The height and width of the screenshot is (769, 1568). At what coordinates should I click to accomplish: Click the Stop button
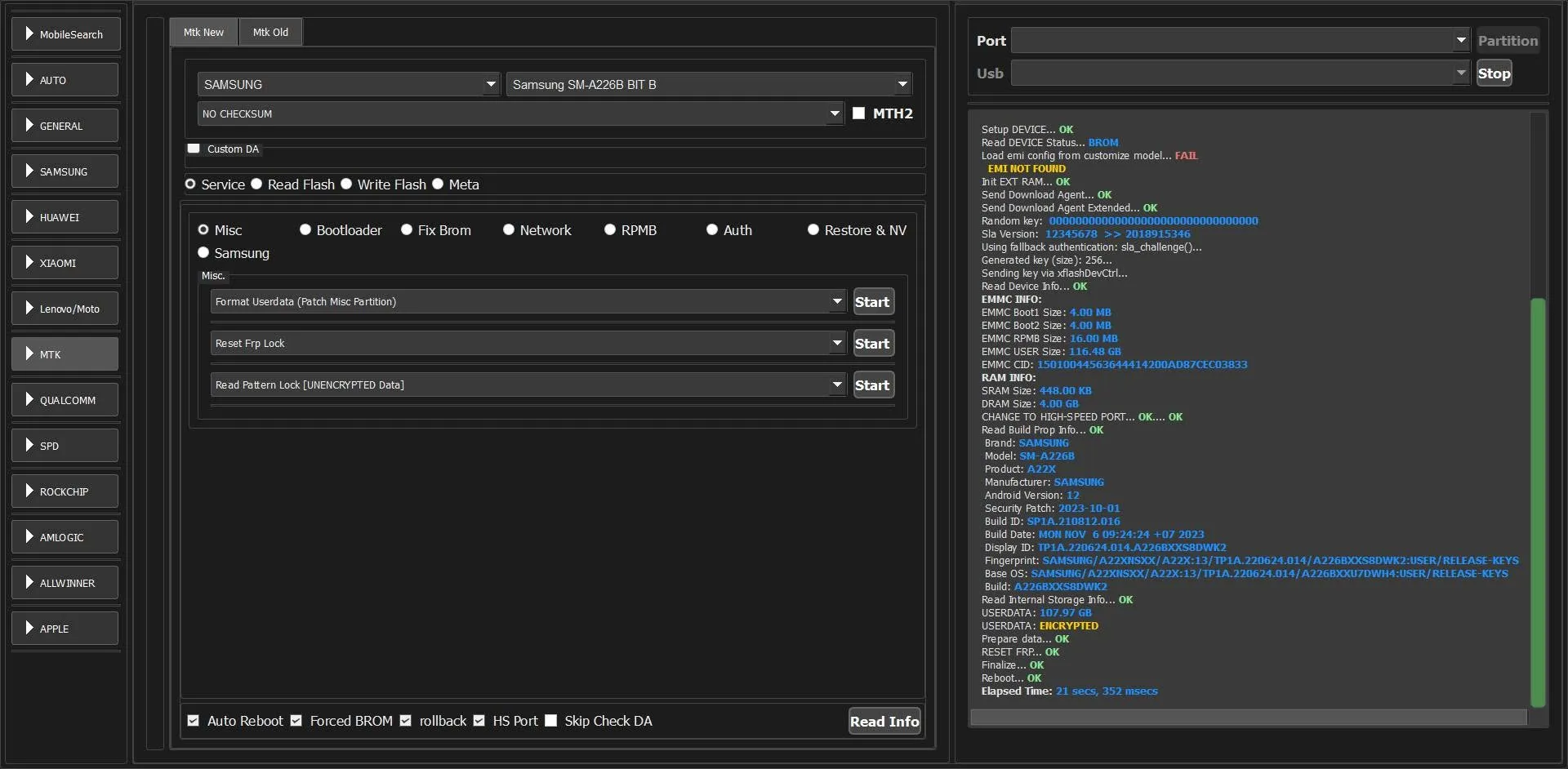tap(1494, 73)
